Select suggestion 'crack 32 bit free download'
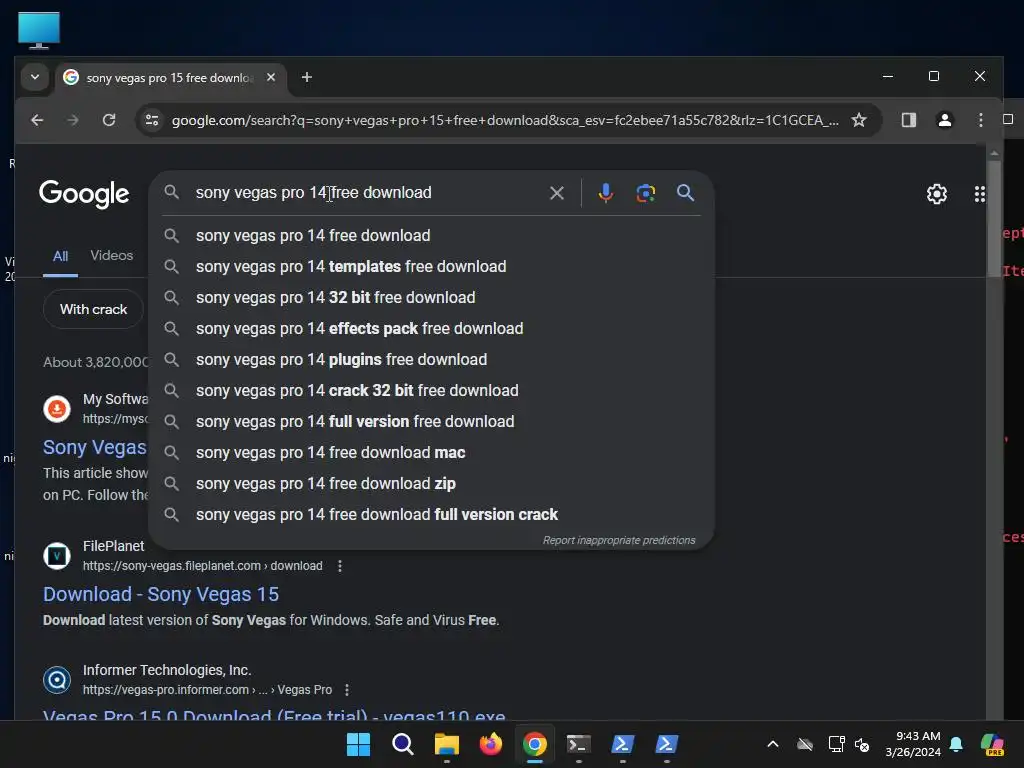Screen dimensions: 1024x768 431,391
